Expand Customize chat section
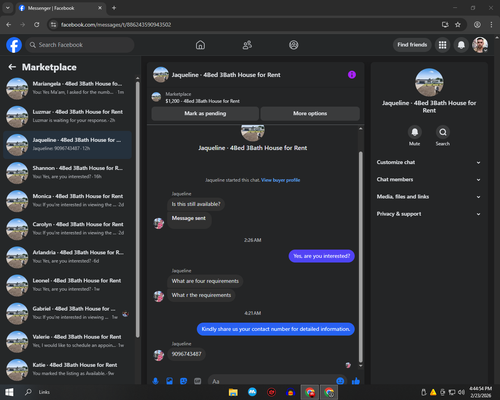The width and height of the screenshot is (500, 400). (x=429, y=162)
